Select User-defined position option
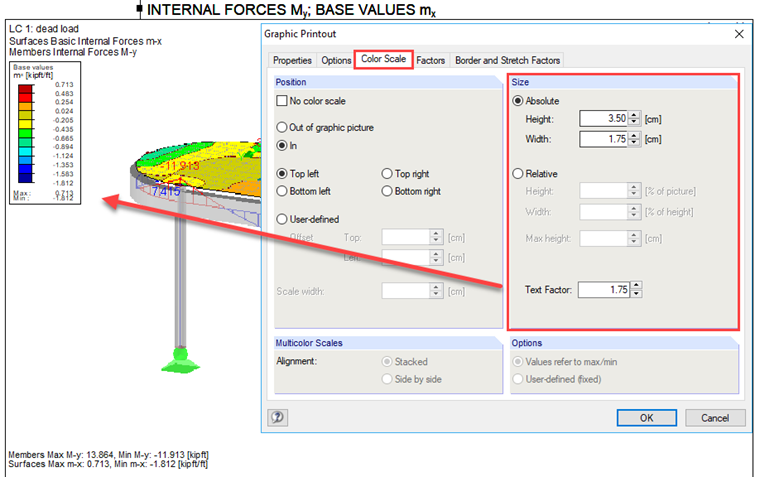Viewport: 760px width, 477px height. pos(282,219)
